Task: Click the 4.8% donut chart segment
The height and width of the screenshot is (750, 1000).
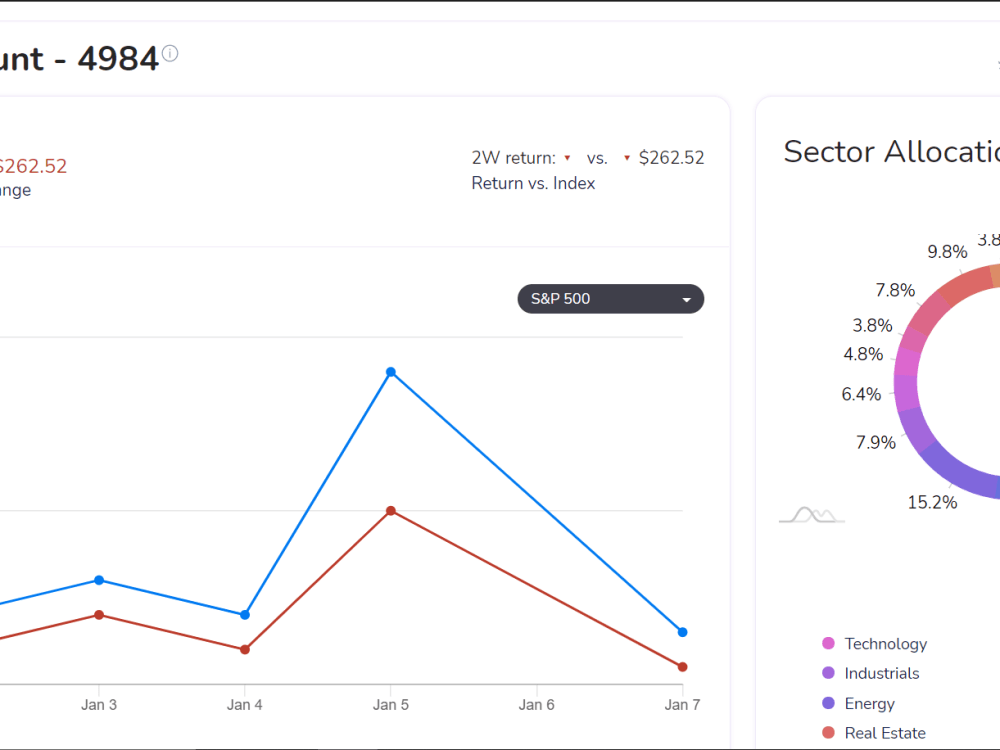Action: (x=908, y=362)
